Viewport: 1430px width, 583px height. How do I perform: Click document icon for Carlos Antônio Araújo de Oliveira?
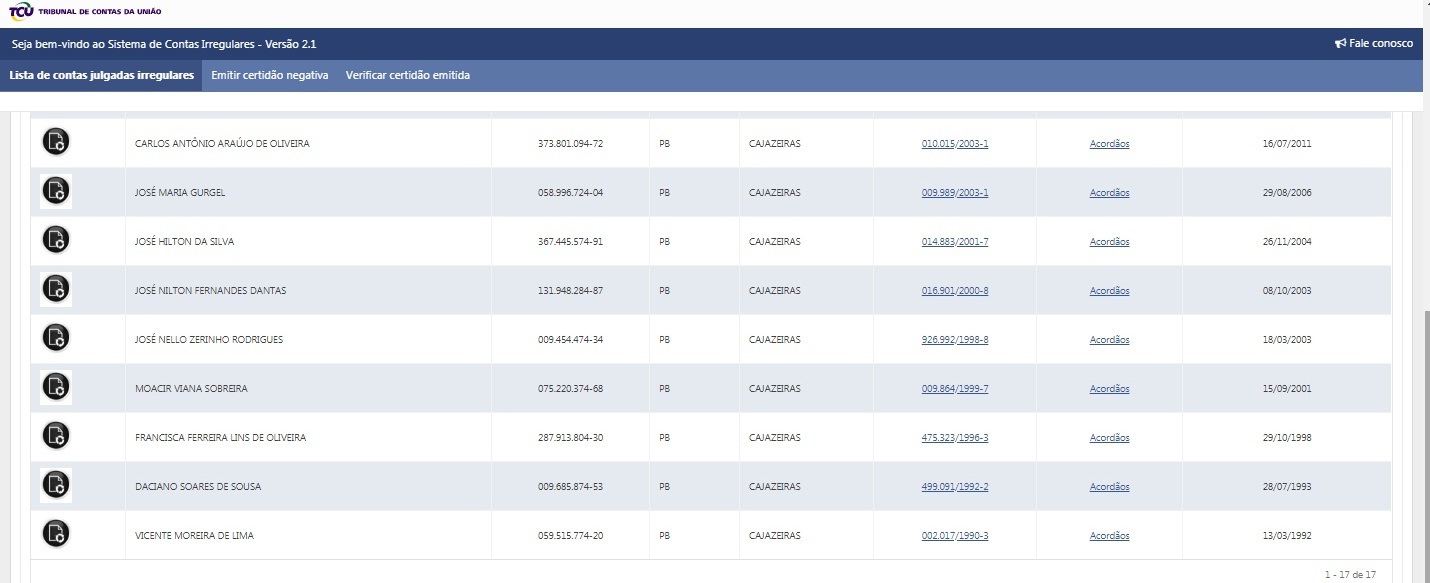56,143
